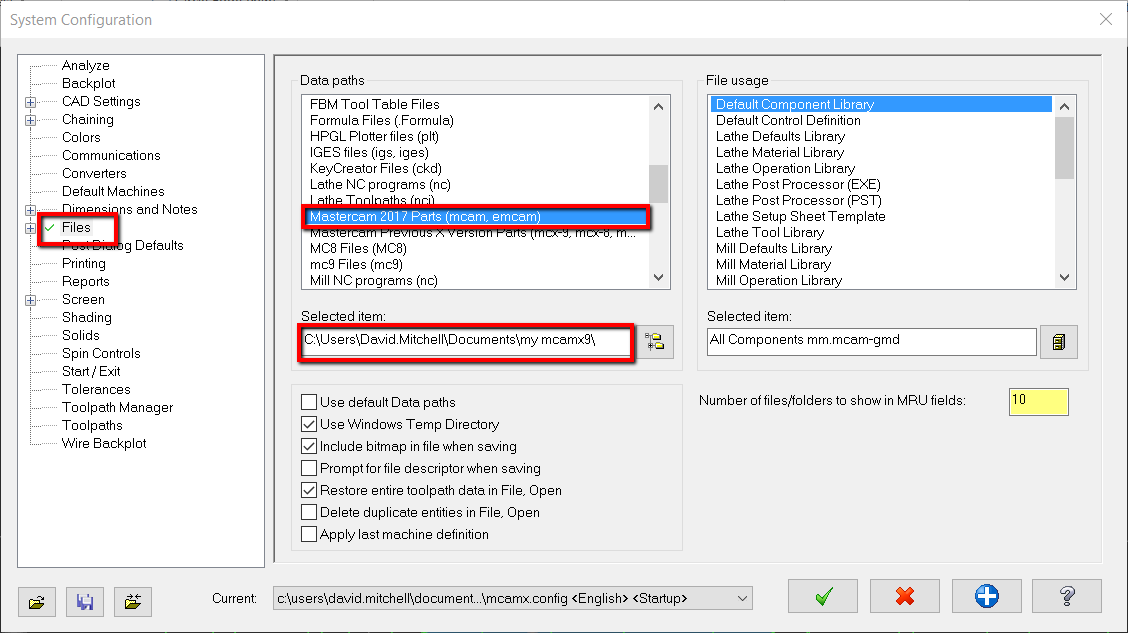1128x633 pixels.
Task: Enable Delete duplicate entities in File, Open
Action: (309, 512)
